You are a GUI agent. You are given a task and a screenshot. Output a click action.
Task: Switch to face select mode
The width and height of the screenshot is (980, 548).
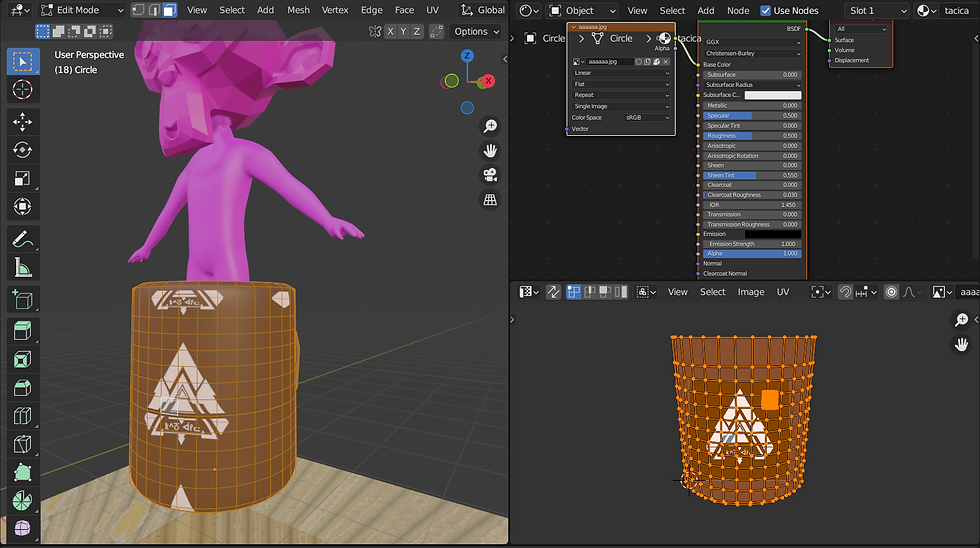click(168, 10)
